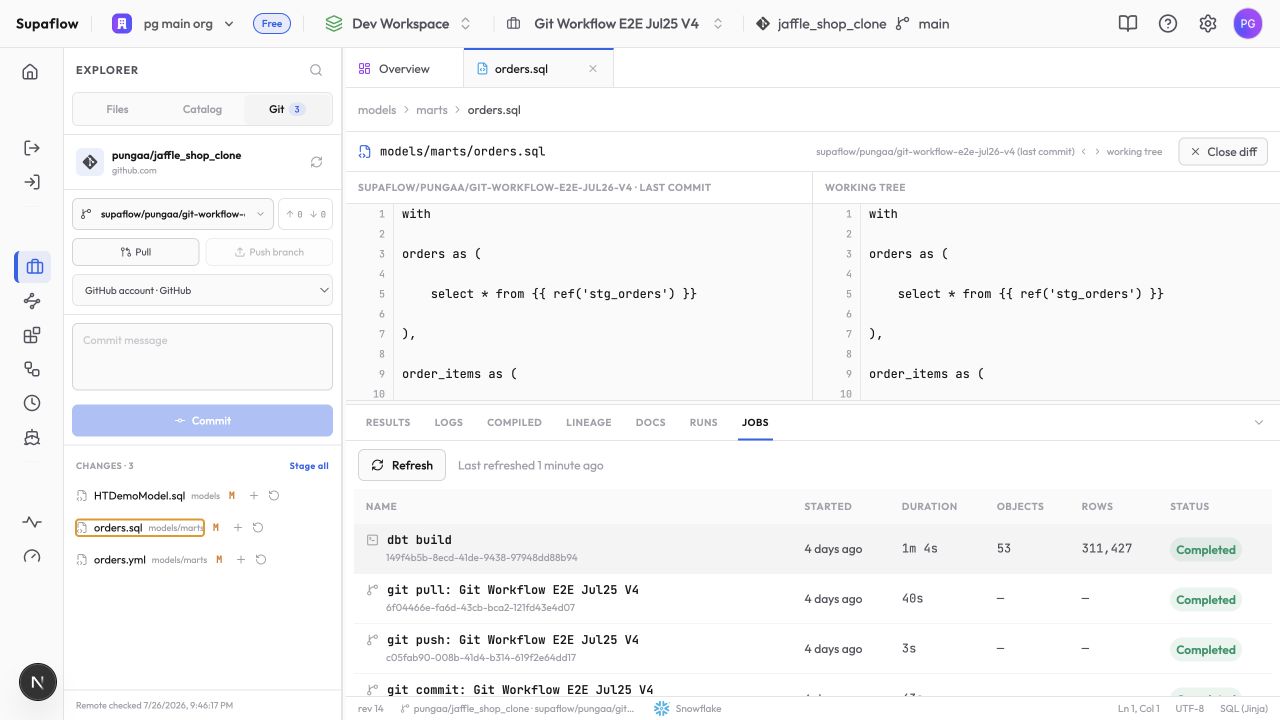Open the gauge dashboard icon in sidebar
This screenshot has width=1280, height=720.
[32, 557]
